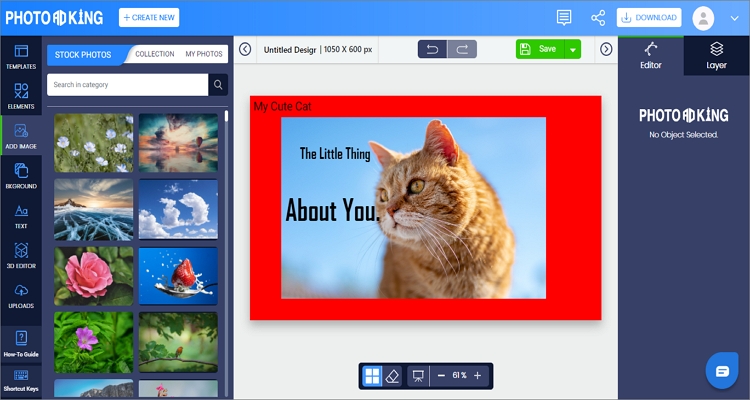The width and height of the screenshot is (750, 400).
Task: Select the pink rose stock photo
Action: pos(94,276)
